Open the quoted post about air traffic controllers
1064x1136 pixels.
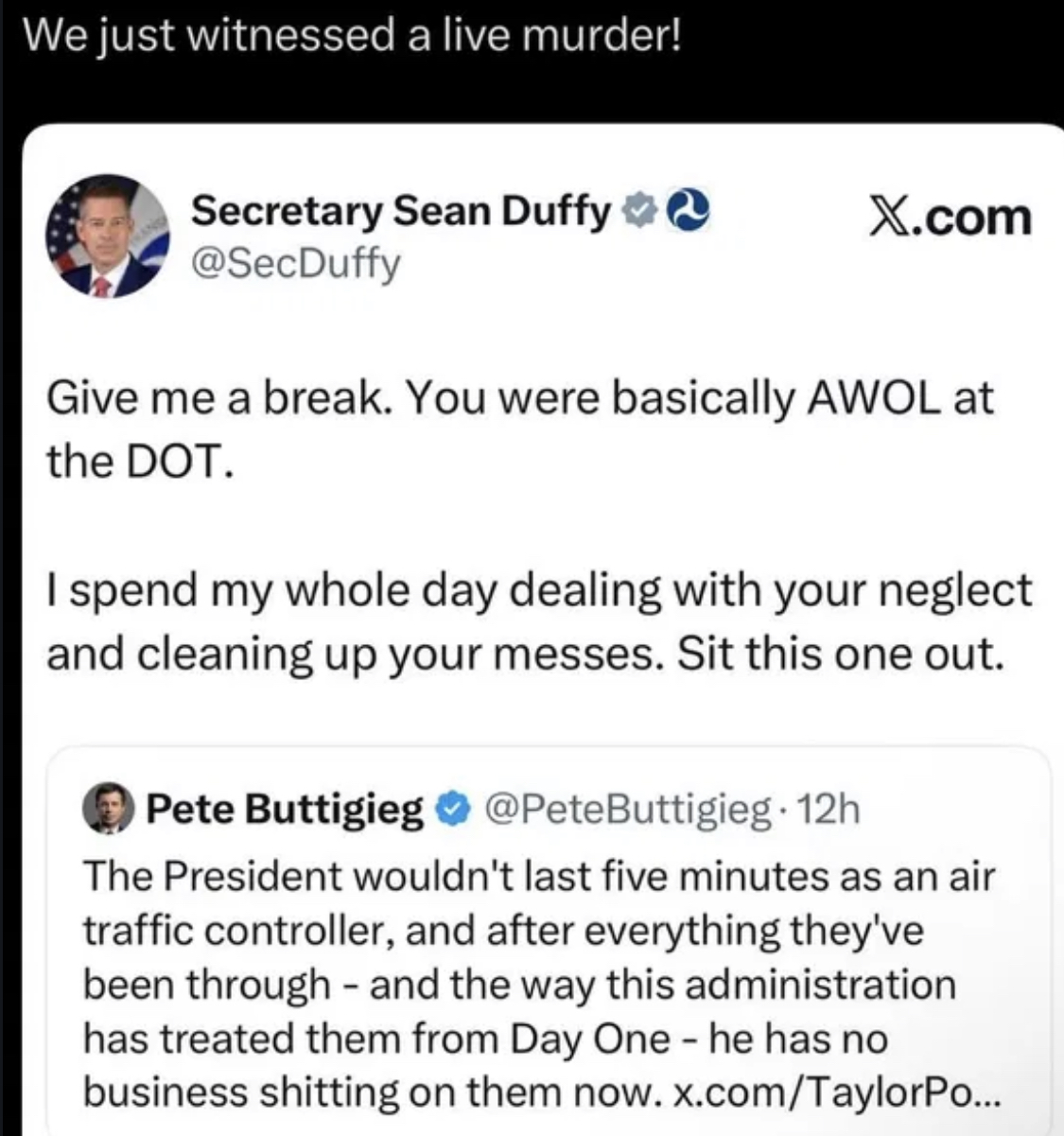[538, 984]
